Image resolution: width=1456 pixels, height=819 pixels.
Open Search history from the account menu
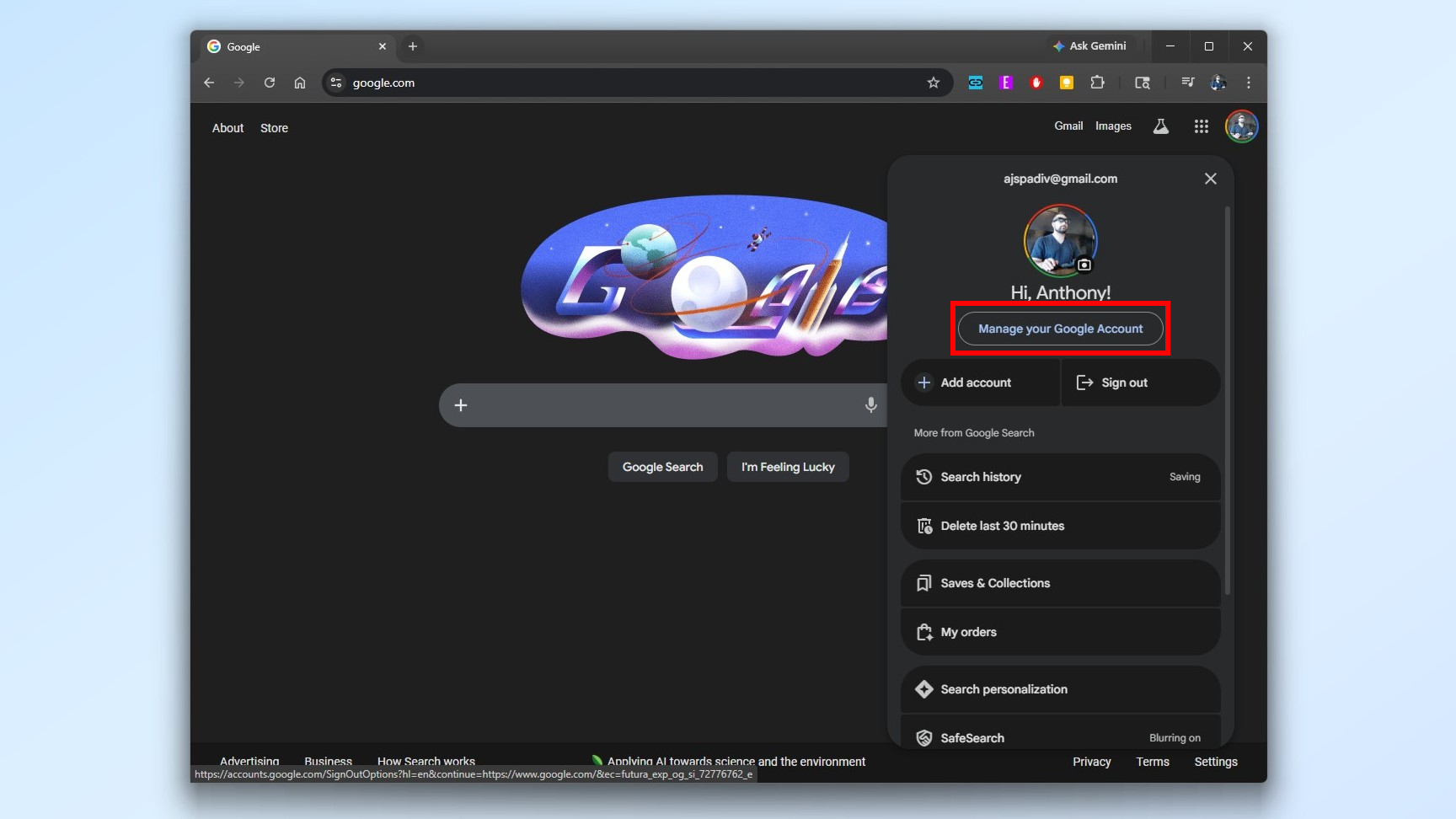[980, 477]
